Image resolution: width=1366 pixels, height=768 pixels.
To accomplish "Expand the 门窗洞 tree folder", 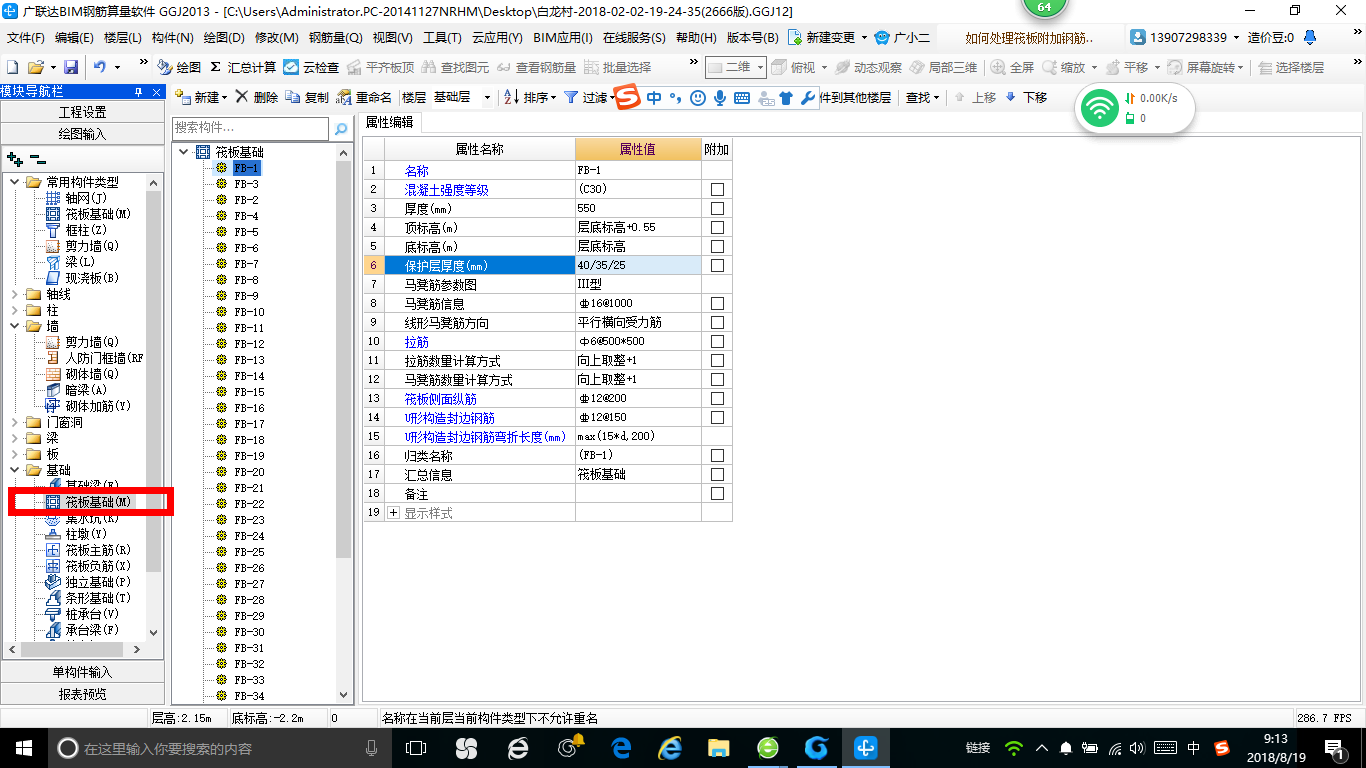I will click(15, 422).
